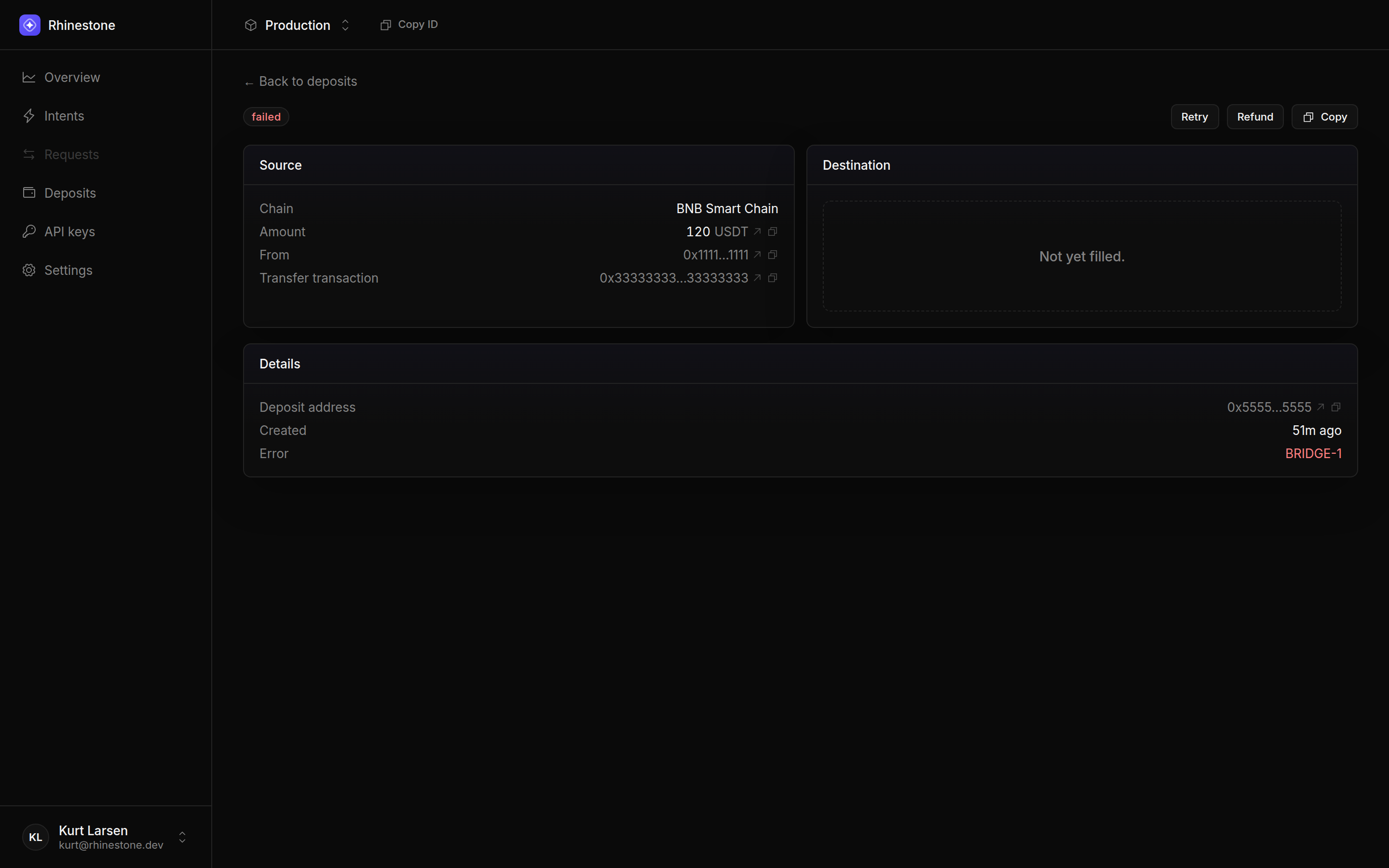Viewport: 1389px width, 868px height.
Task: Click the Copy button near Refund
Action: pyautogui.click(x=1324, y=117)
